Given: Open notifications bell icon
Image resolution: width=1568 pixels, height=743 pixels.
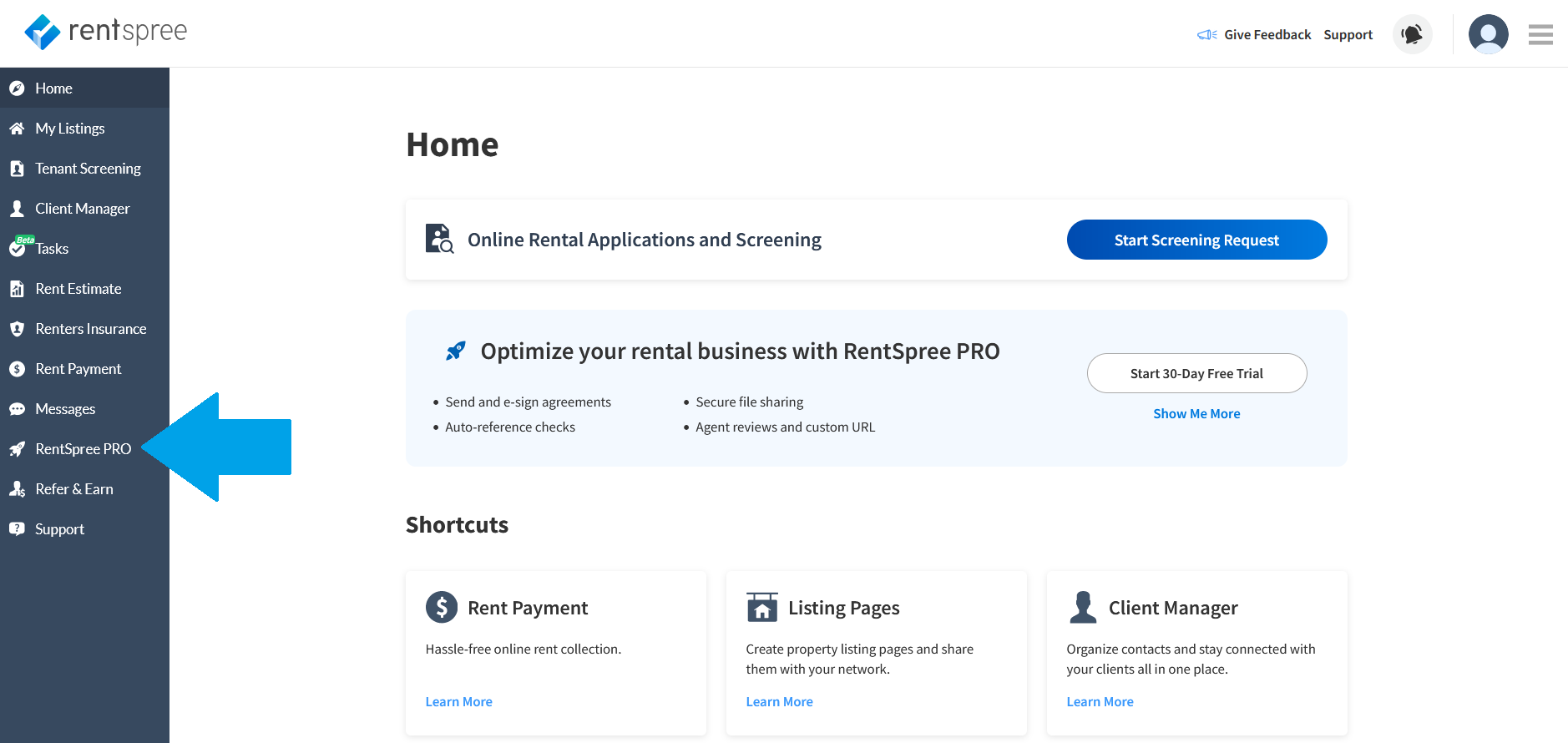Looking at the screenshot, I should [x=1412, y=34].
